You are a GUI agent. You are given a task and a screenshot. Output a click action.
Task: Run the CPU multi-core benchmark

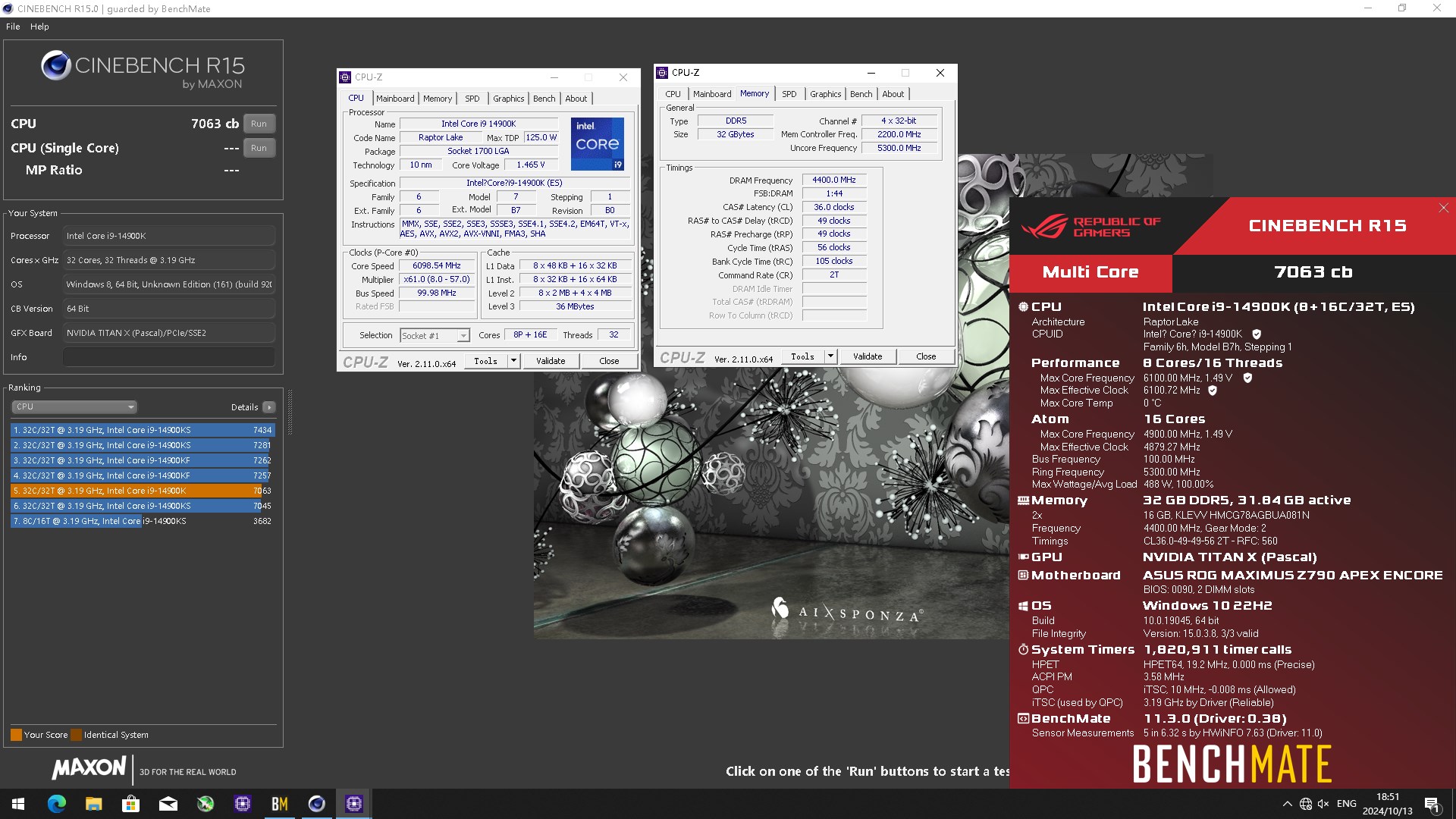coord(259,124)
